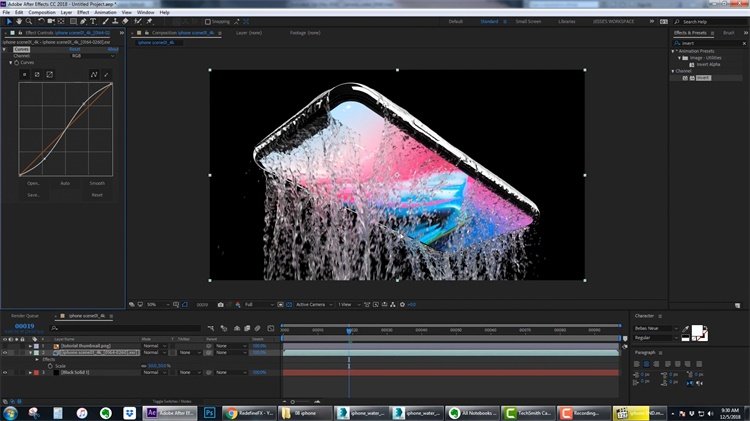This screenshot has width=750, height=421.
Task: Take snapshot with camera icon in viewer
Action: click(x=221, y=304)
